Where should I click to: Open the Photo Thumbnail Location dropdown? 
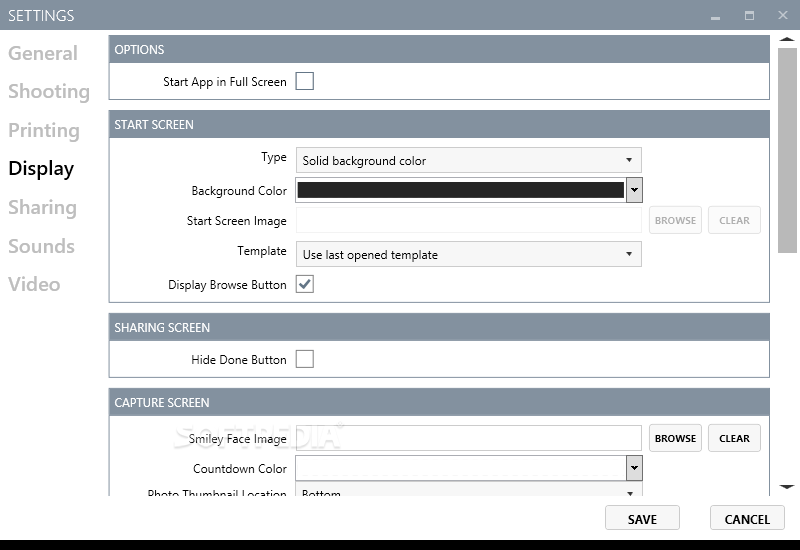(x=468, y=491)
